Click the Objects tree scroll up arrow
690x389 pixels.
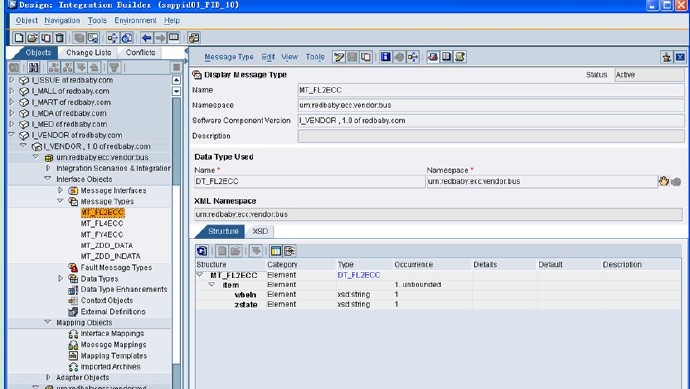click(176, 80)
